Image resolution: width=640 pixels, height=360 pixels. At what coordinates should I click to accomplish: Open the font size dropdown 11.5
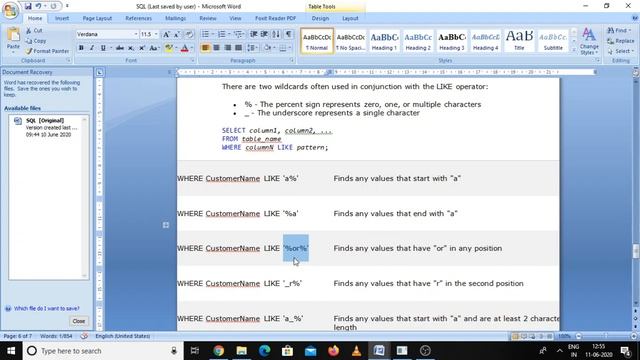pos(156,34)
